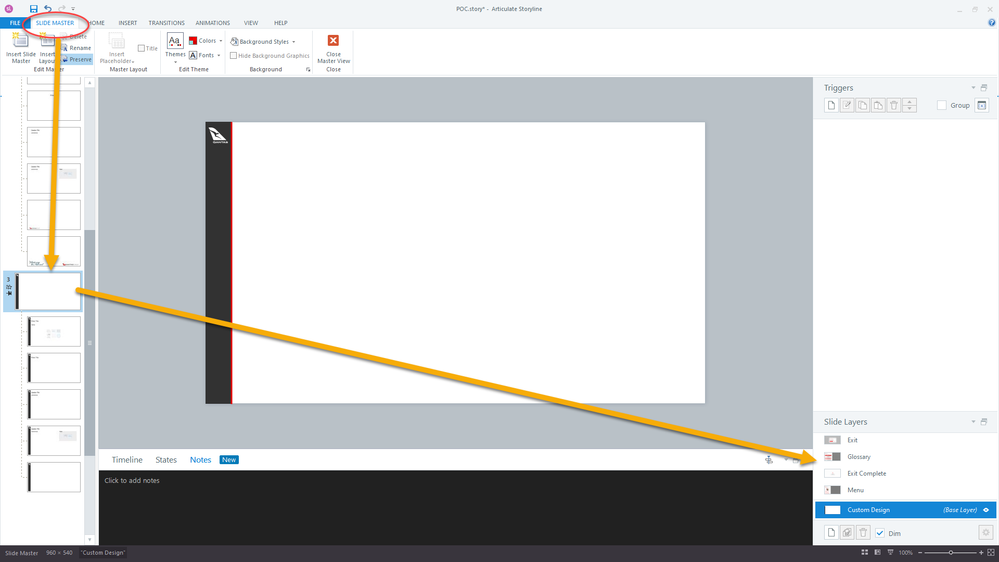
Task: Toggle Hide Background Graphics checkbox
Action: 233,55
